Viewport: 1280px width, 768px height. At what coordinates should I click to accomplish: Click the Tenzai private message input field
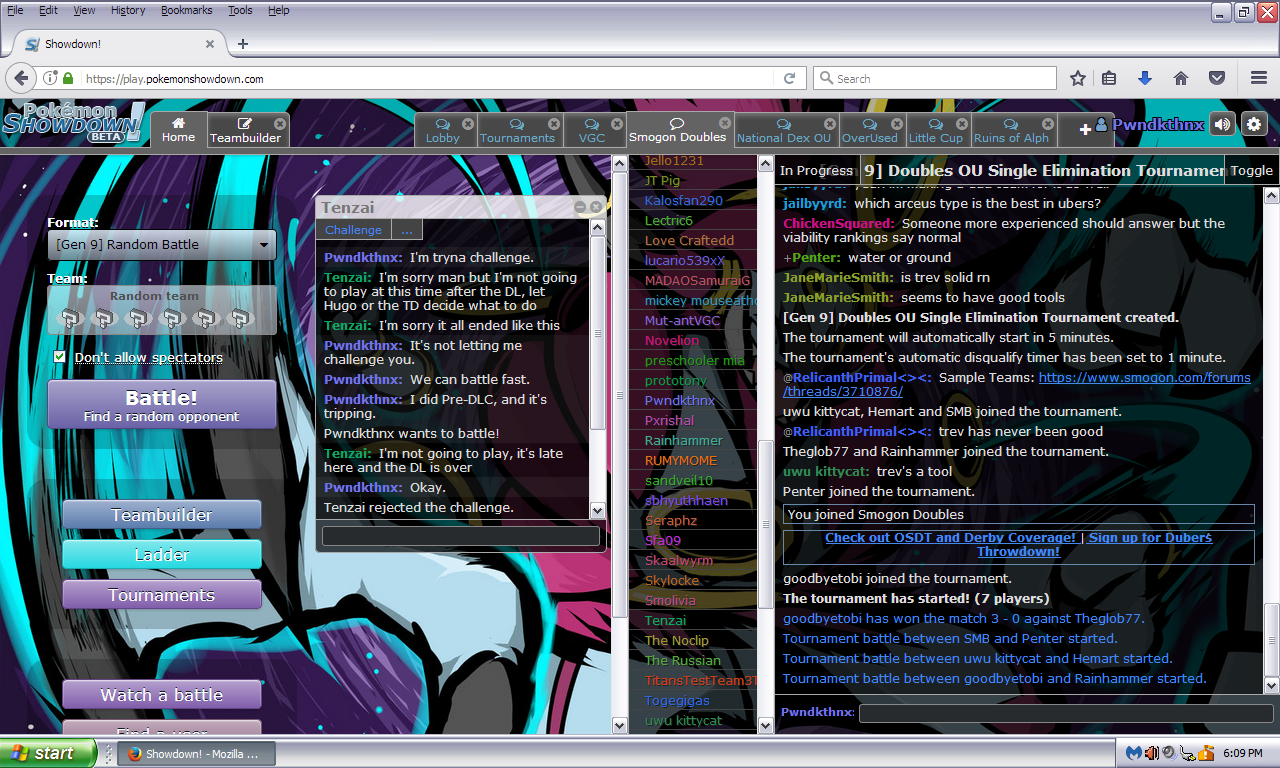pos(461,536)
